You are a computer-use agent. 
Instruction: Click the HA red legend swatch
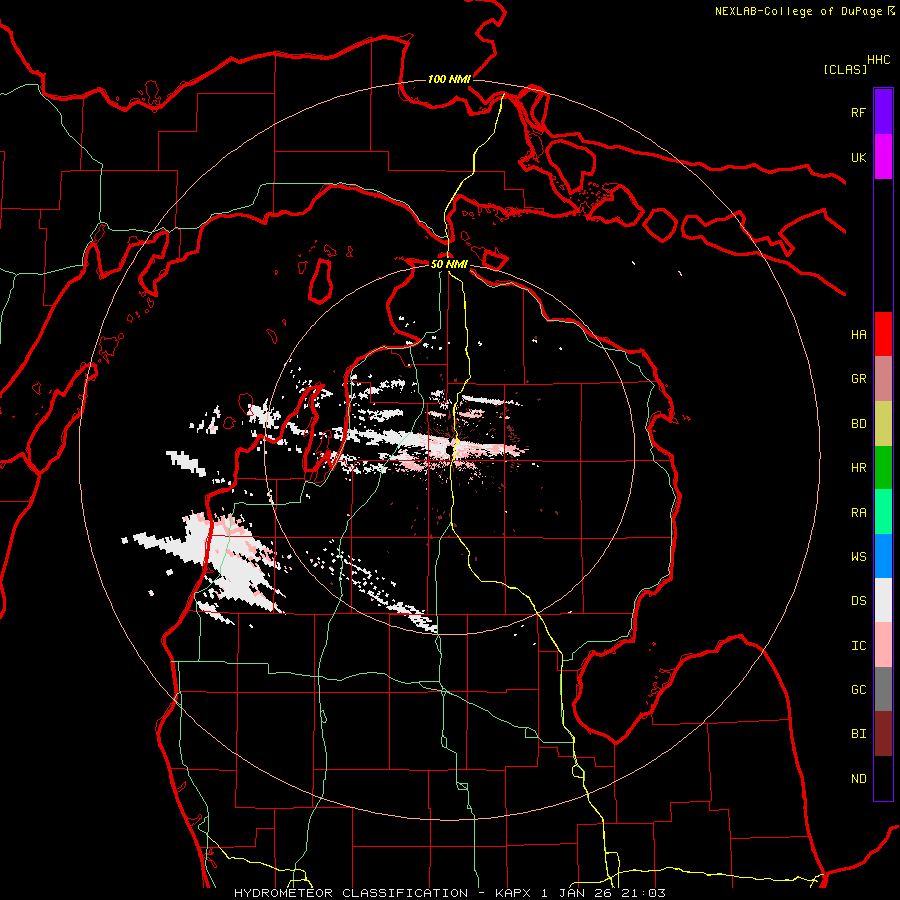click(x=883, y=334)
